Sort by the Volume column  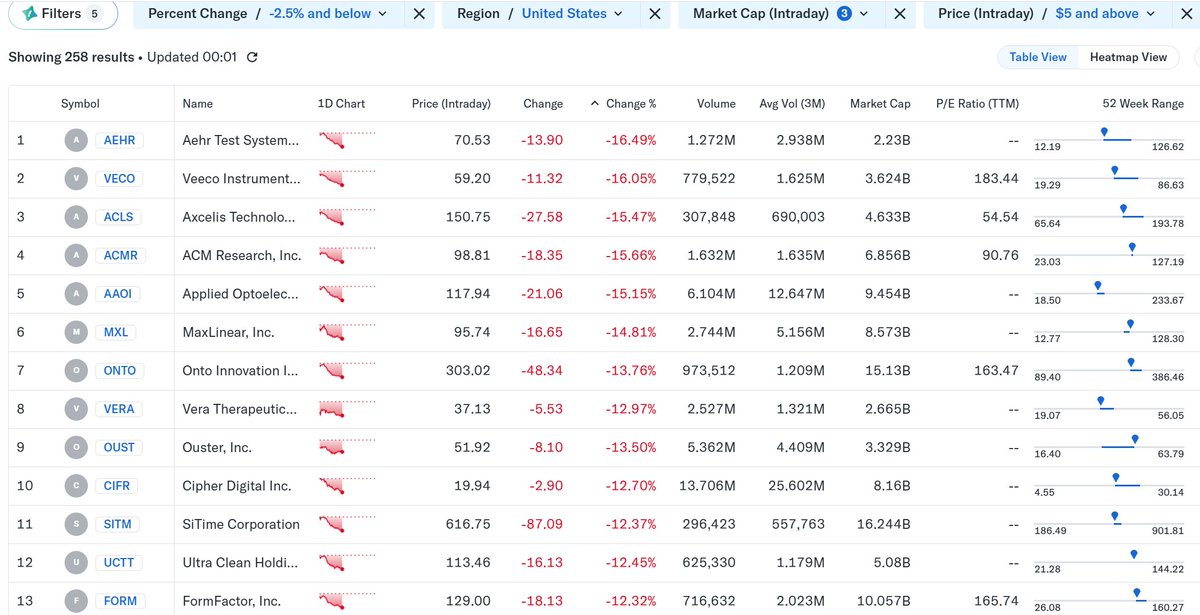pos(716,103)
